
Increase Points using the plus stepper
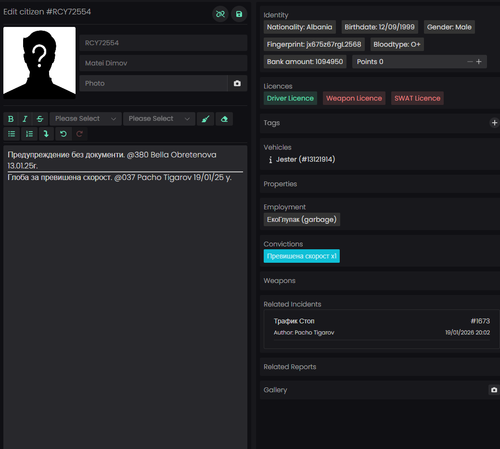(479, 62)
